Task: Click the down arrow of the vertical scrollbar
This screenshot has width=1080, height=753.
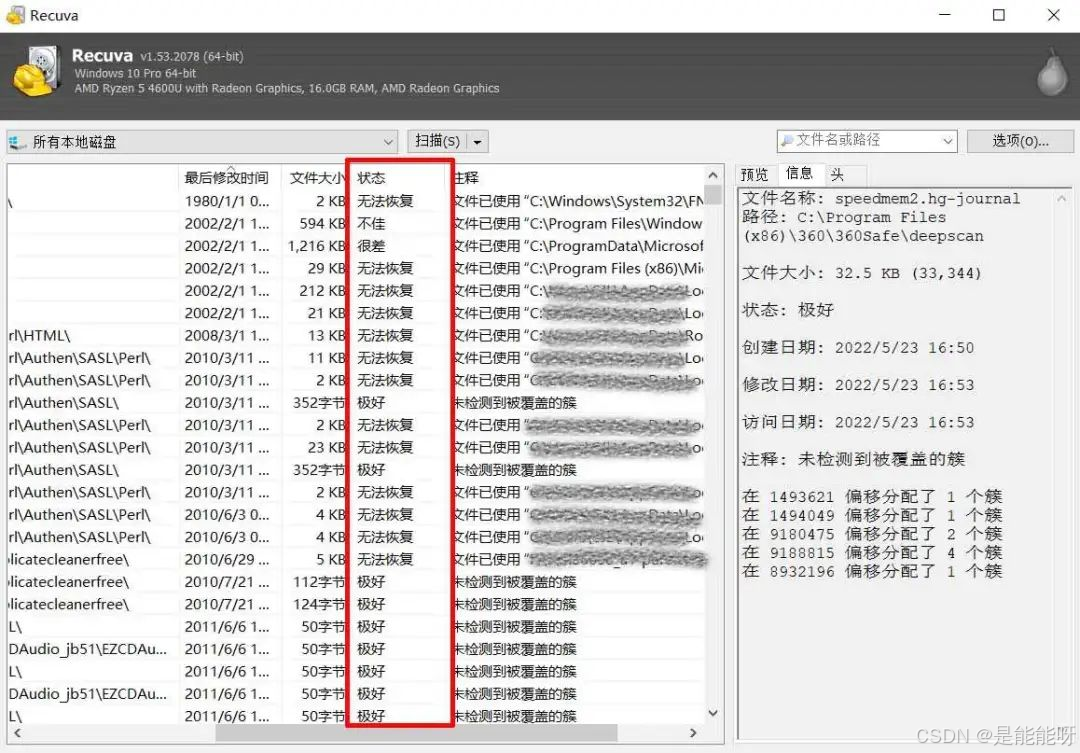Action: [713, 712]
